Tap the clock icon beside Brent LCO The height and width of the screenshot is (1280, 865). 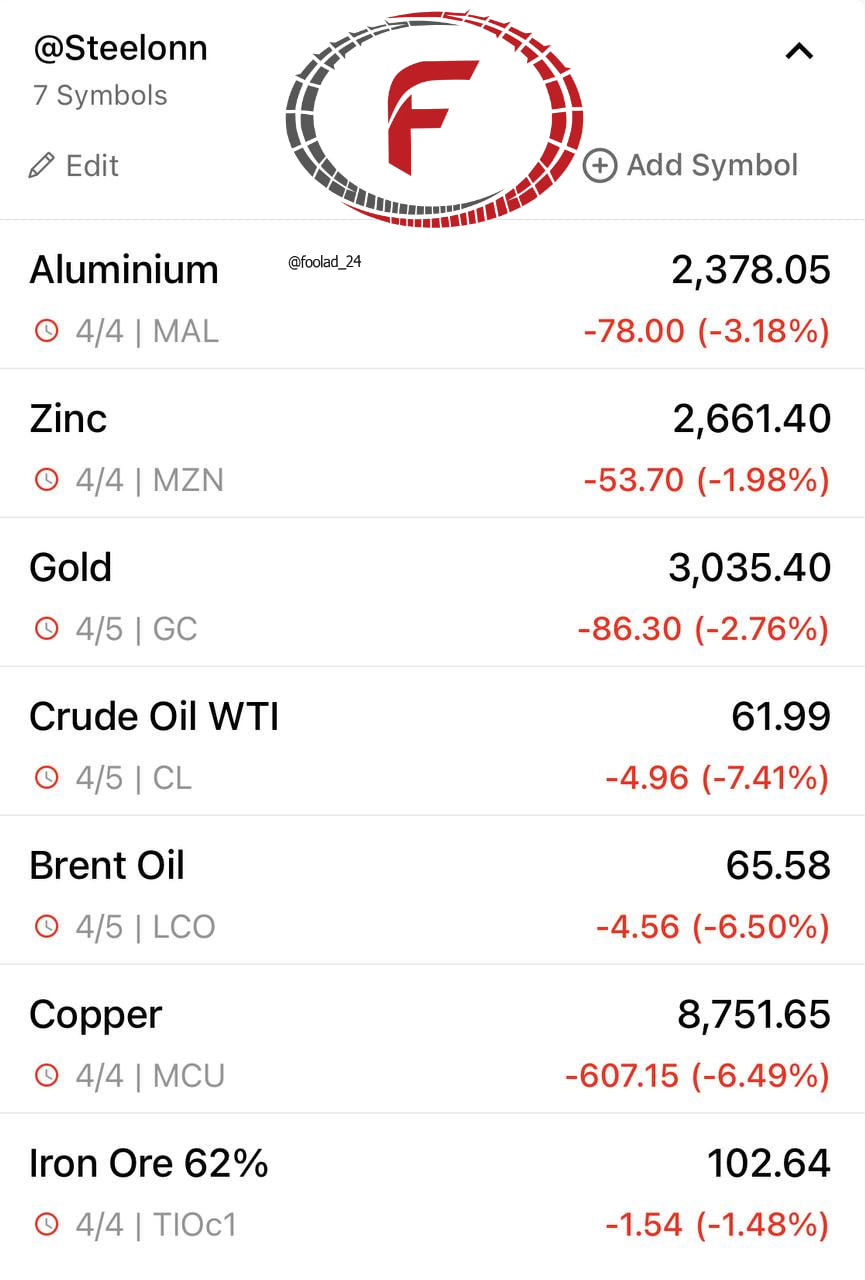[x=47, y=927]
